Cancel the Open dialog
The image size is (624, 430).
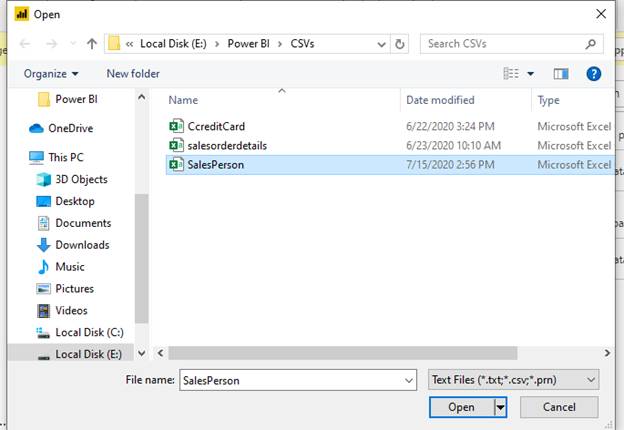pyautogui.click(x=559, y=407)
